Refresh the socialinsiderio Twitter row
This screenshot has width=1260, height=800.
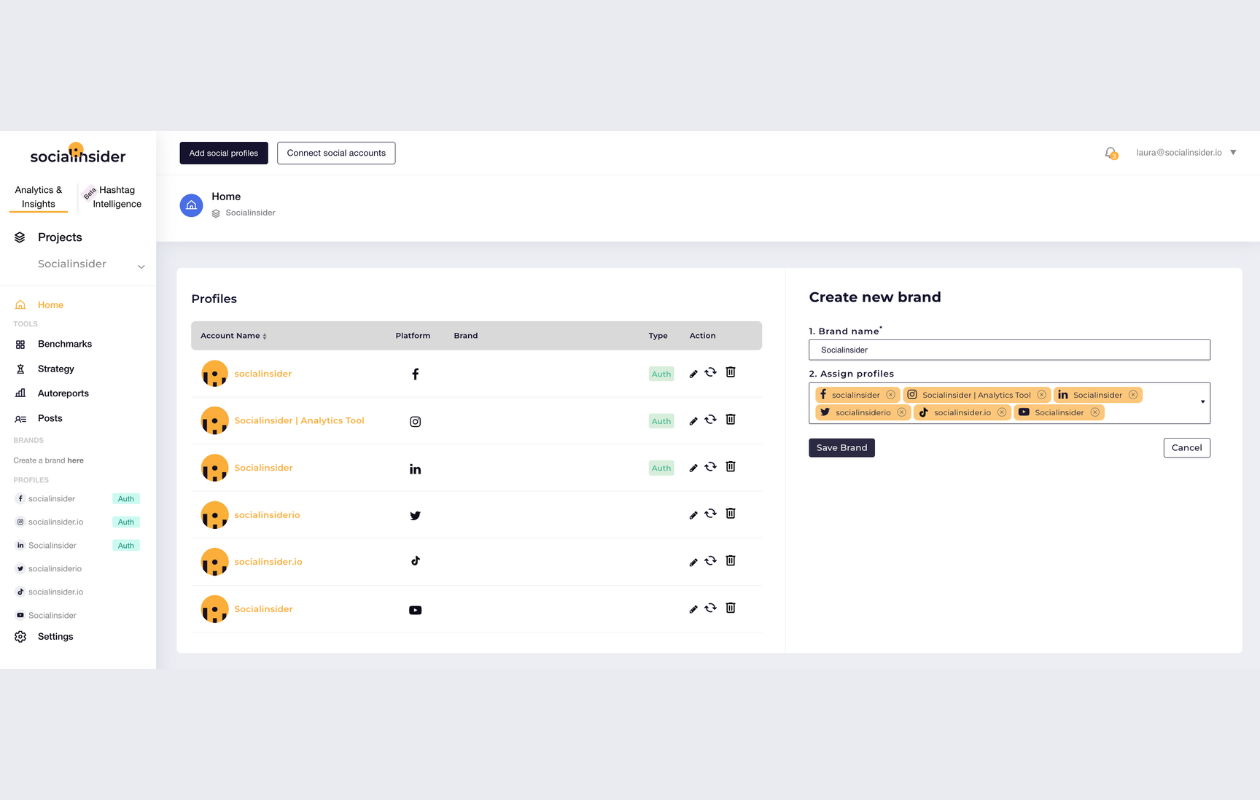710,513
